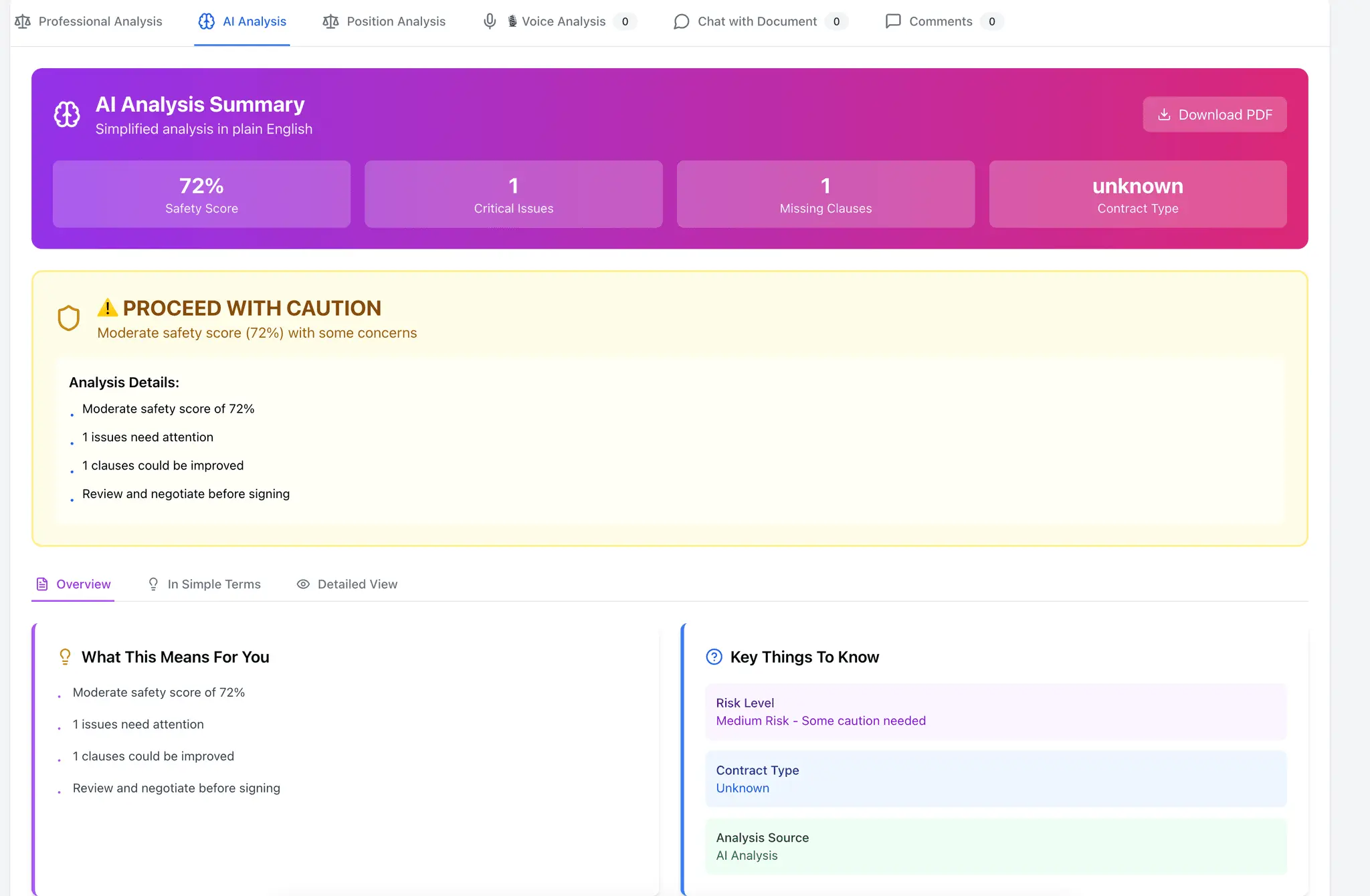Image resolution: width=1370 pixels, height=896 pixels.
Task: Click question mark icon by Key Things To Know
Action: [x=714, y=657]
